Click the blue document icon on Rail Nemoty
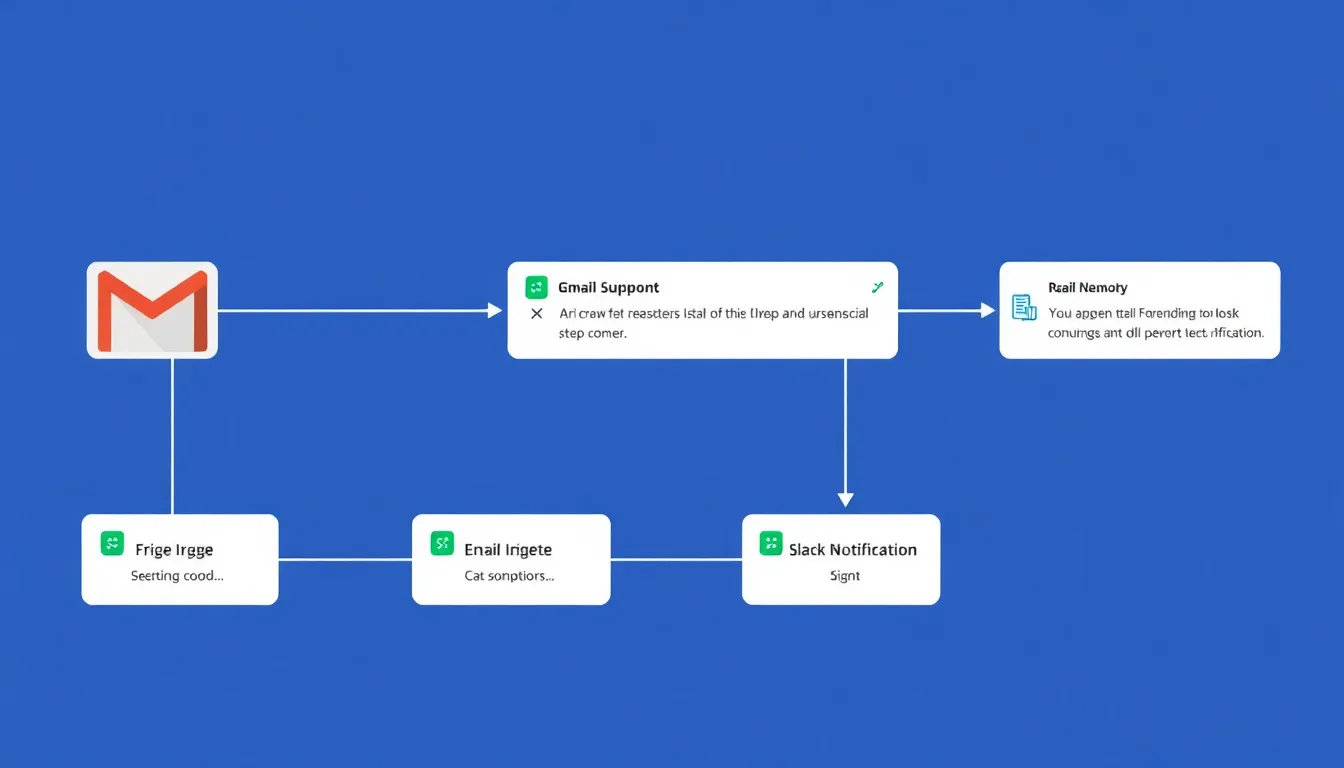 (x=1024, y=308)
